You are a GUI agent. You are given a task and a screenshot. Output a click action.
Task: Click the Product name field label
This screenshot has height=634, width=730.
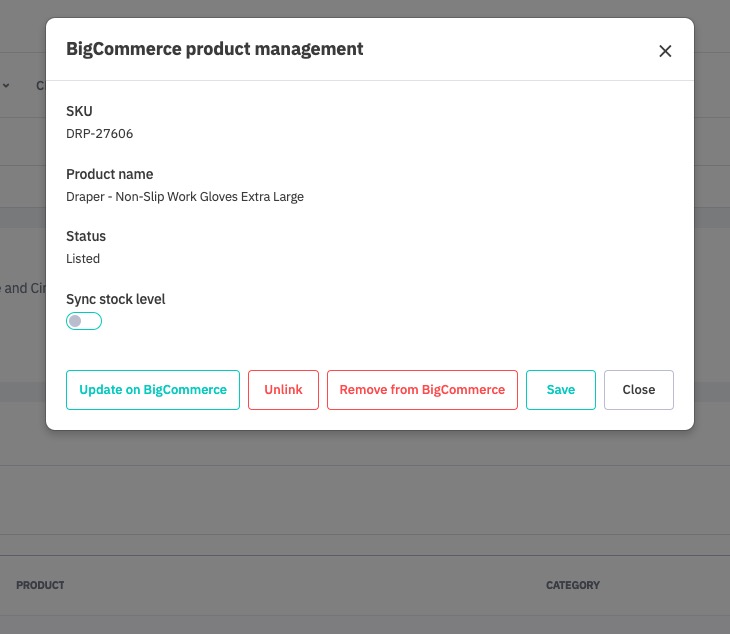click(110, 174)
